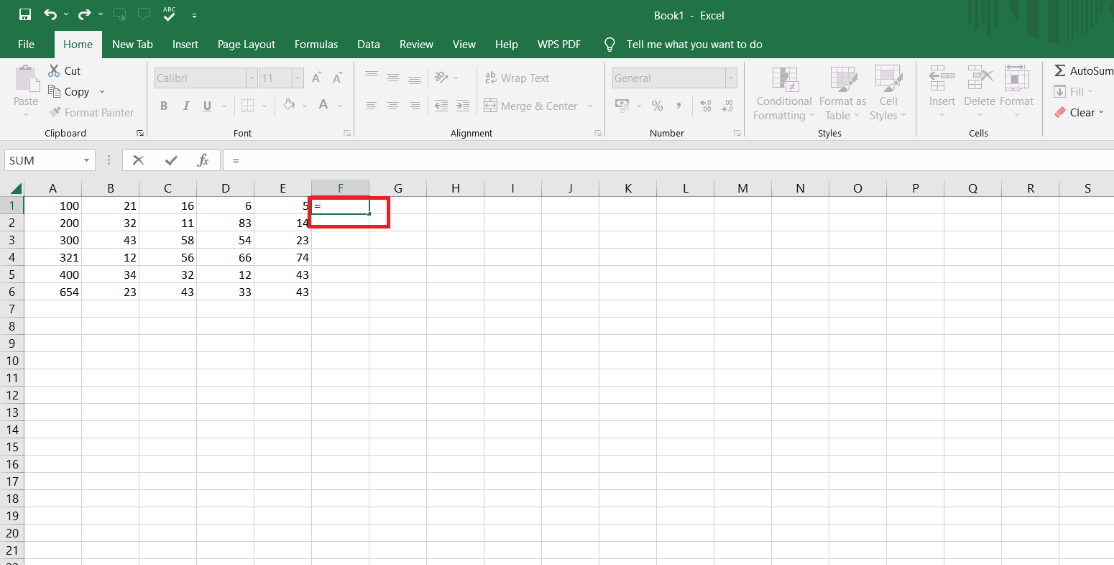Open the Borders dropdown arrow
The image size is (1114, 565).
tap(264, 106)
